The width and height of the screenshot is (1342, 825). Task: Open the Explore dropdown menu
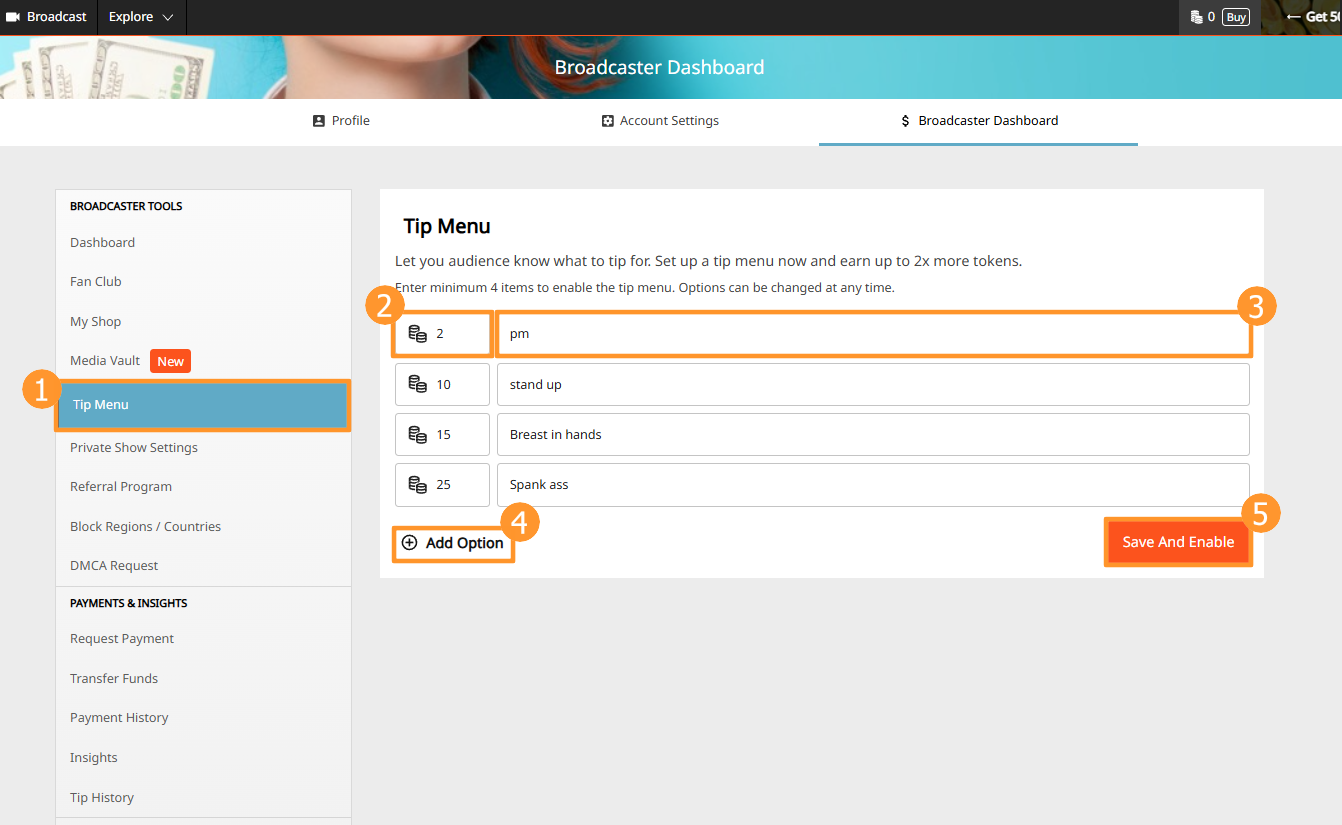click(x=141, y=17)
